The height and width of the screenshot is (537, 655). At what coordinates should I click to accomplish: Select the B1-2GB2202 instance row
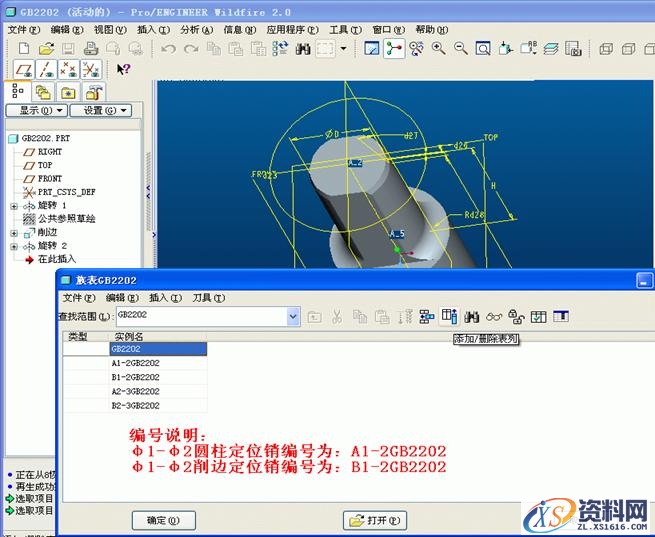pyautogui.click(x=158, y=377)
